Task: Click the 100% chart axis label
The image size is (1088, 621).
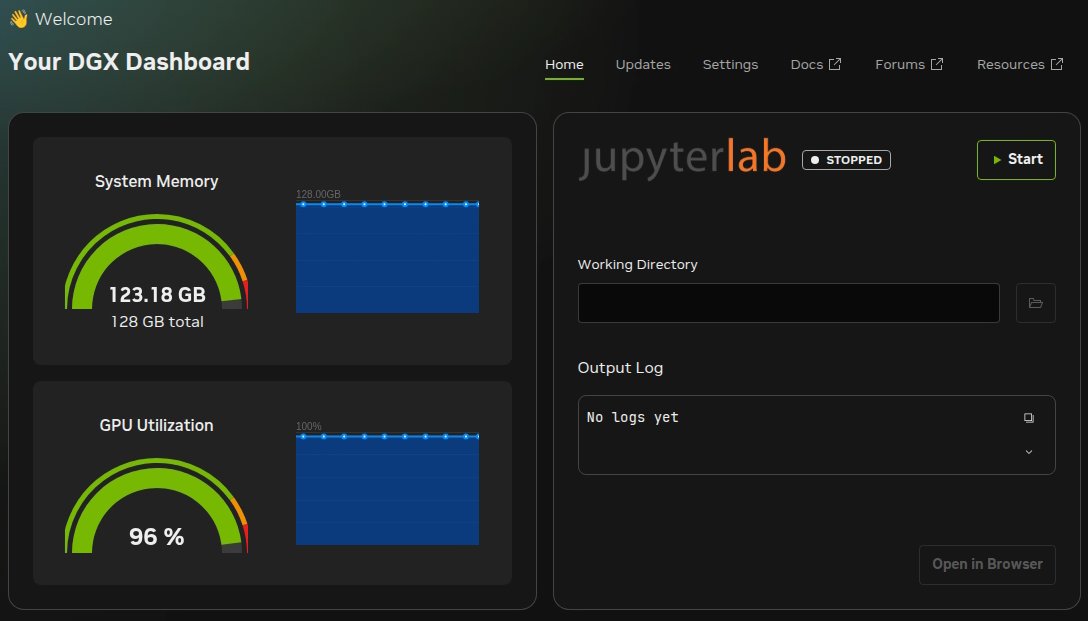Action: pyautogui.click(x=308, y=426)
